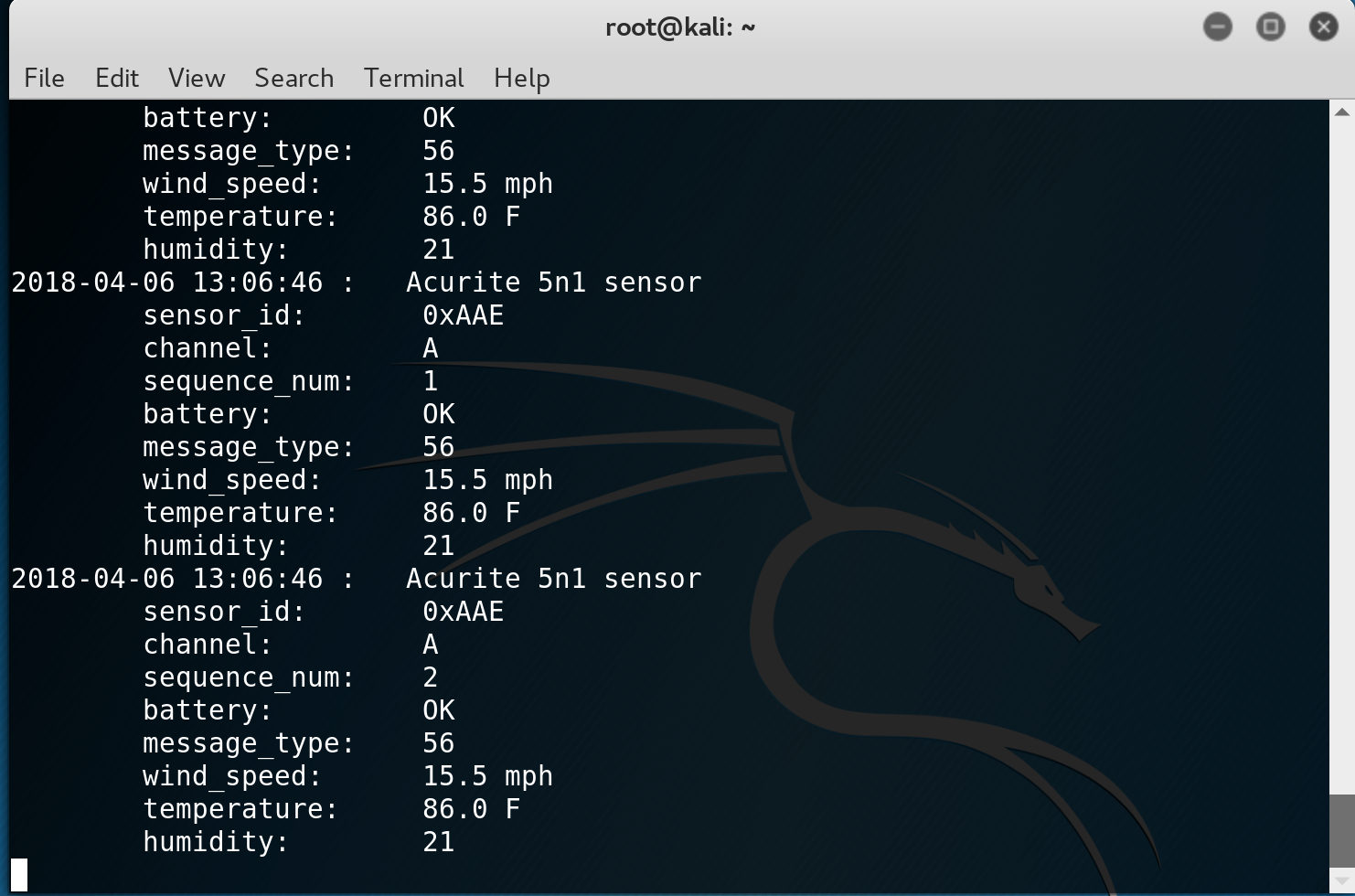Click the last 2018-04-06 13:06:46 timestamp
Viewport: 1355px width, 896px height.
[166, 579]
